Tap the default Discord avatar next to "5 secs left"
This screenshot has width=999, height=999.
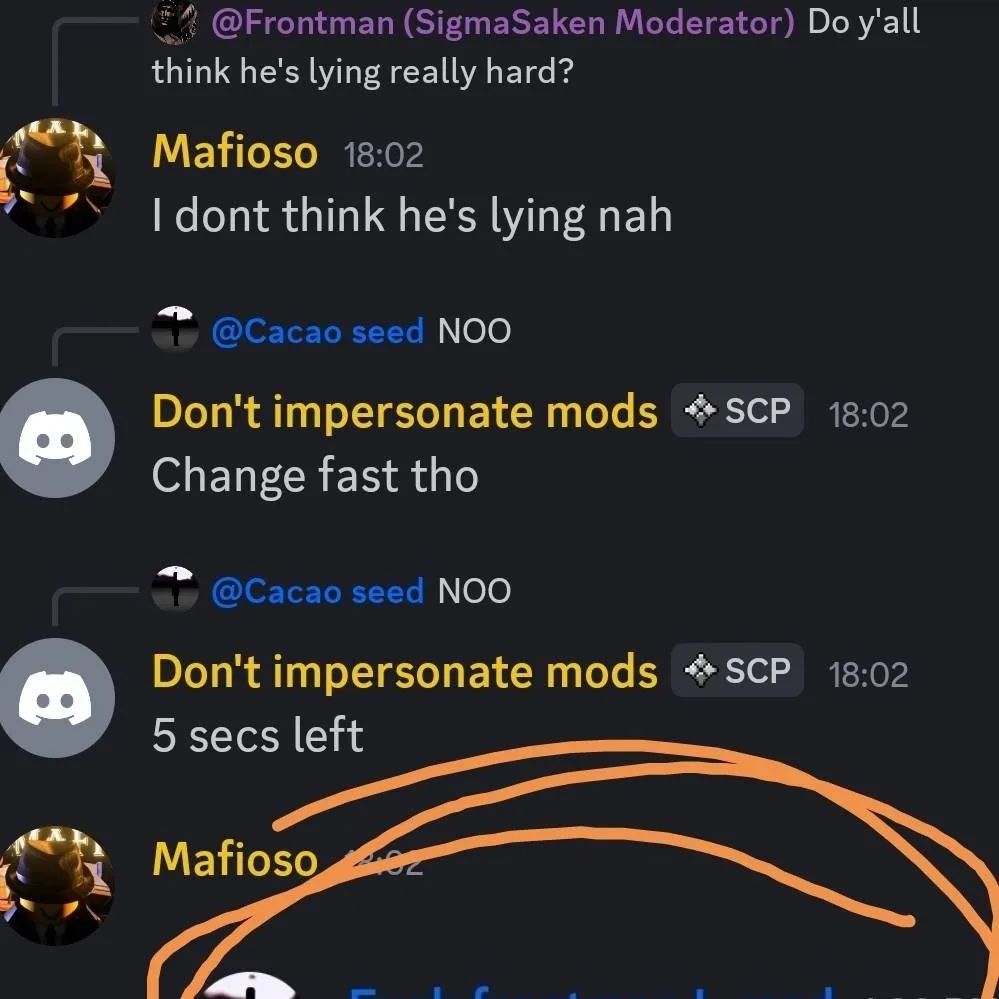pos(56,698)
